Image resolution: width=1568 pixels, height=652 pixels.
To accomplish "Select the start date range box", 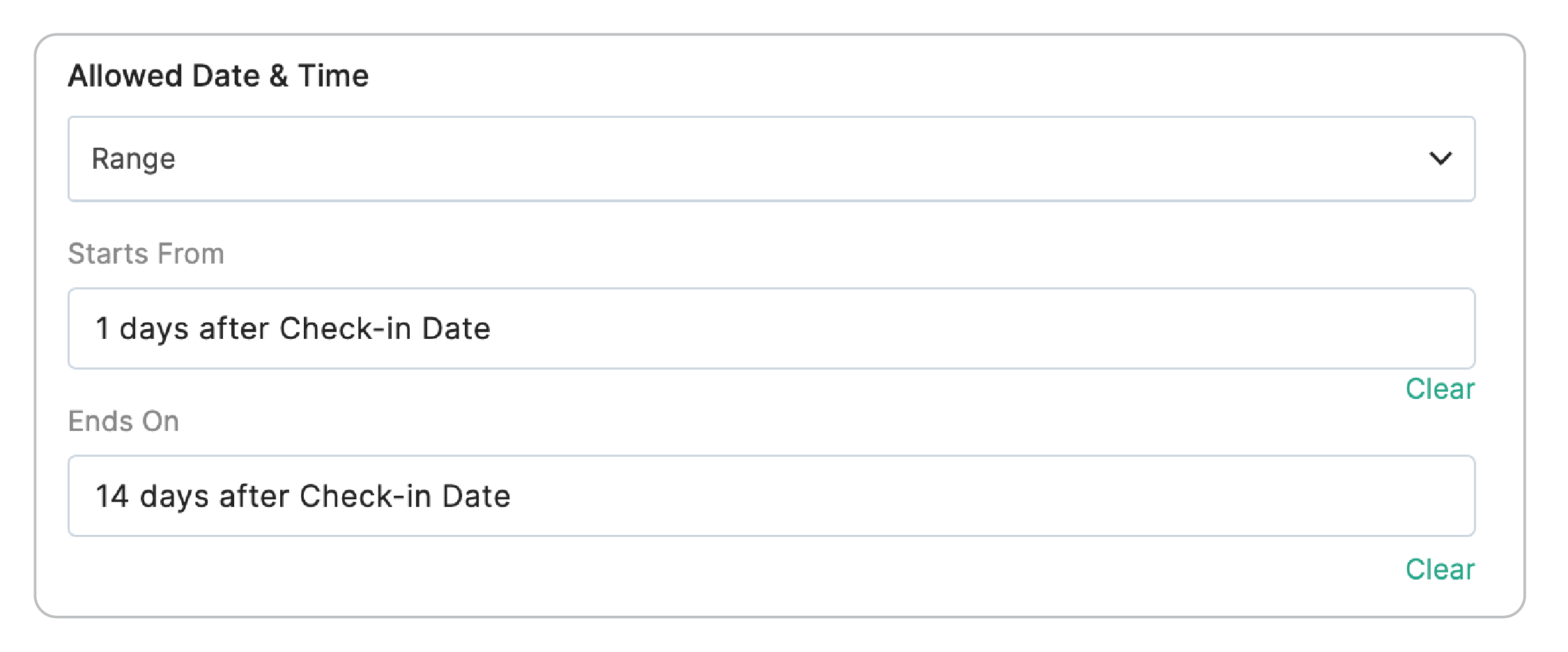I will (x=771, y=328).
